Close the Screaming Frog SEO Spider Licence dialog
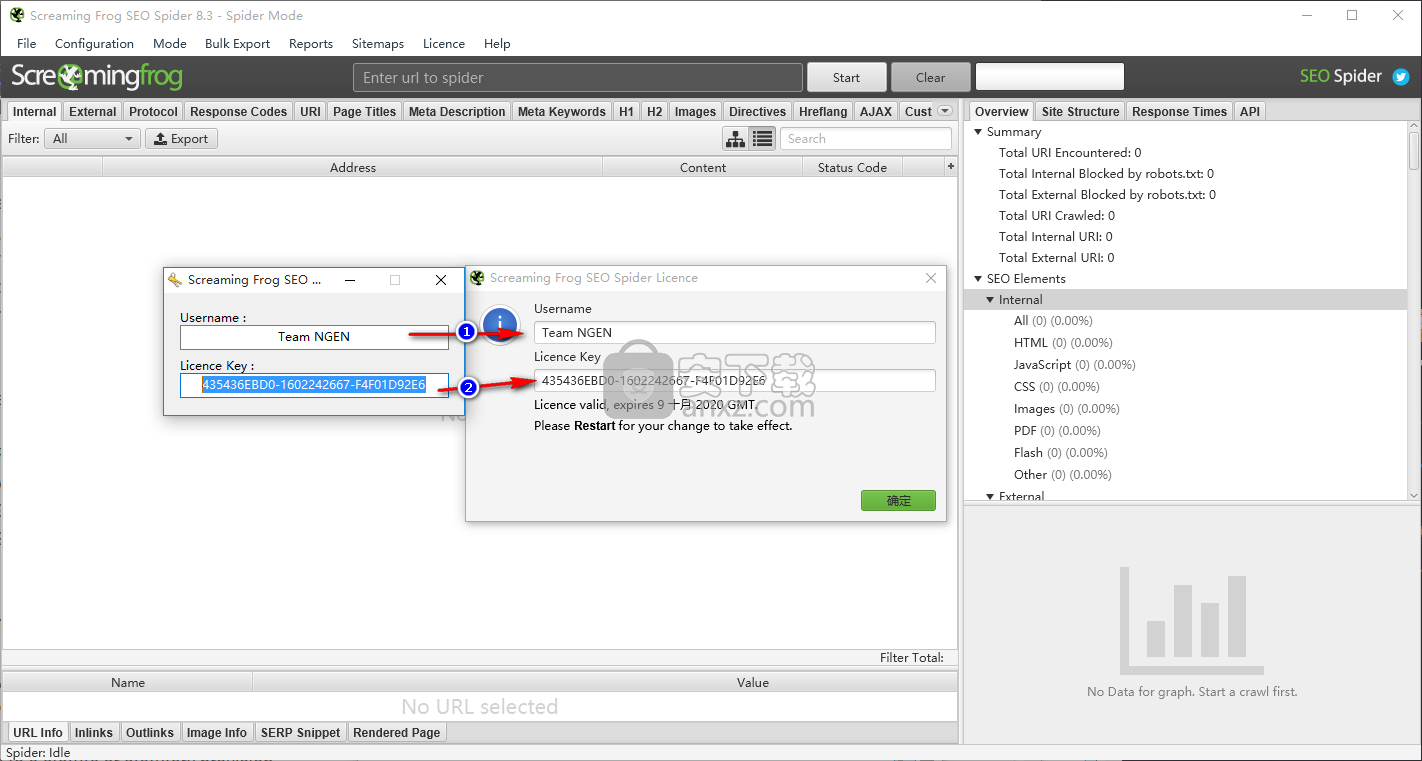 point(931,278)
